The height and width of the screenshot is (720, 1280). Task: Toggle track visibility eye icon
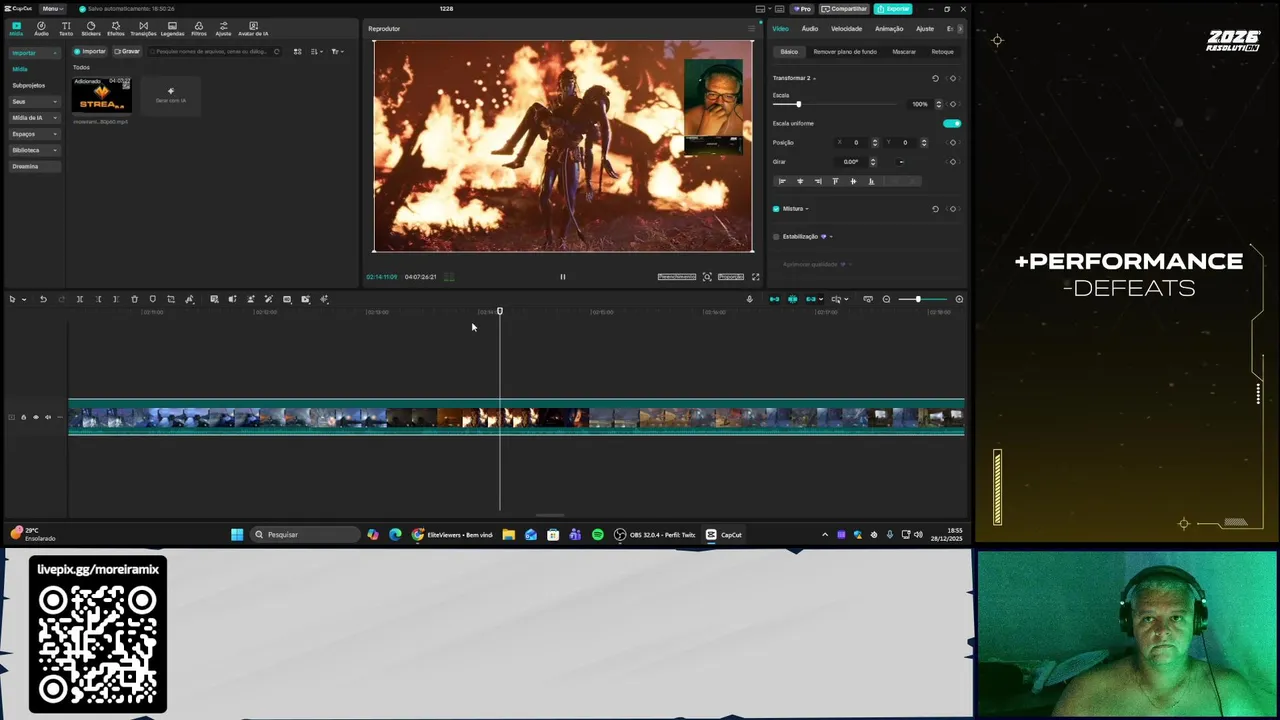(35, 417)
